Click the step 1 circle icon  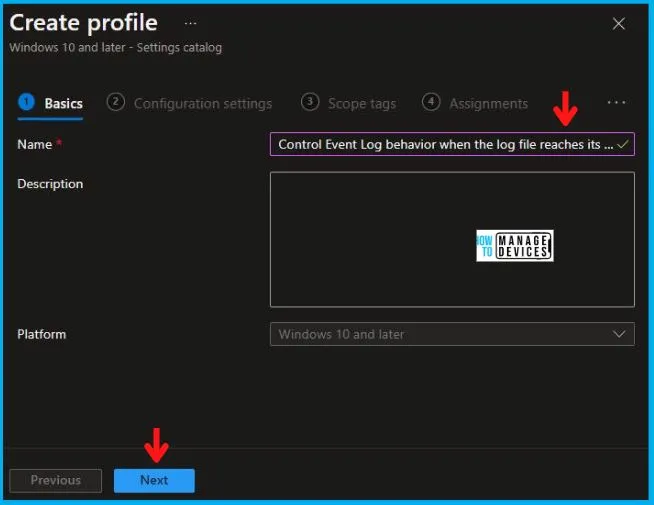pos(26,102)
